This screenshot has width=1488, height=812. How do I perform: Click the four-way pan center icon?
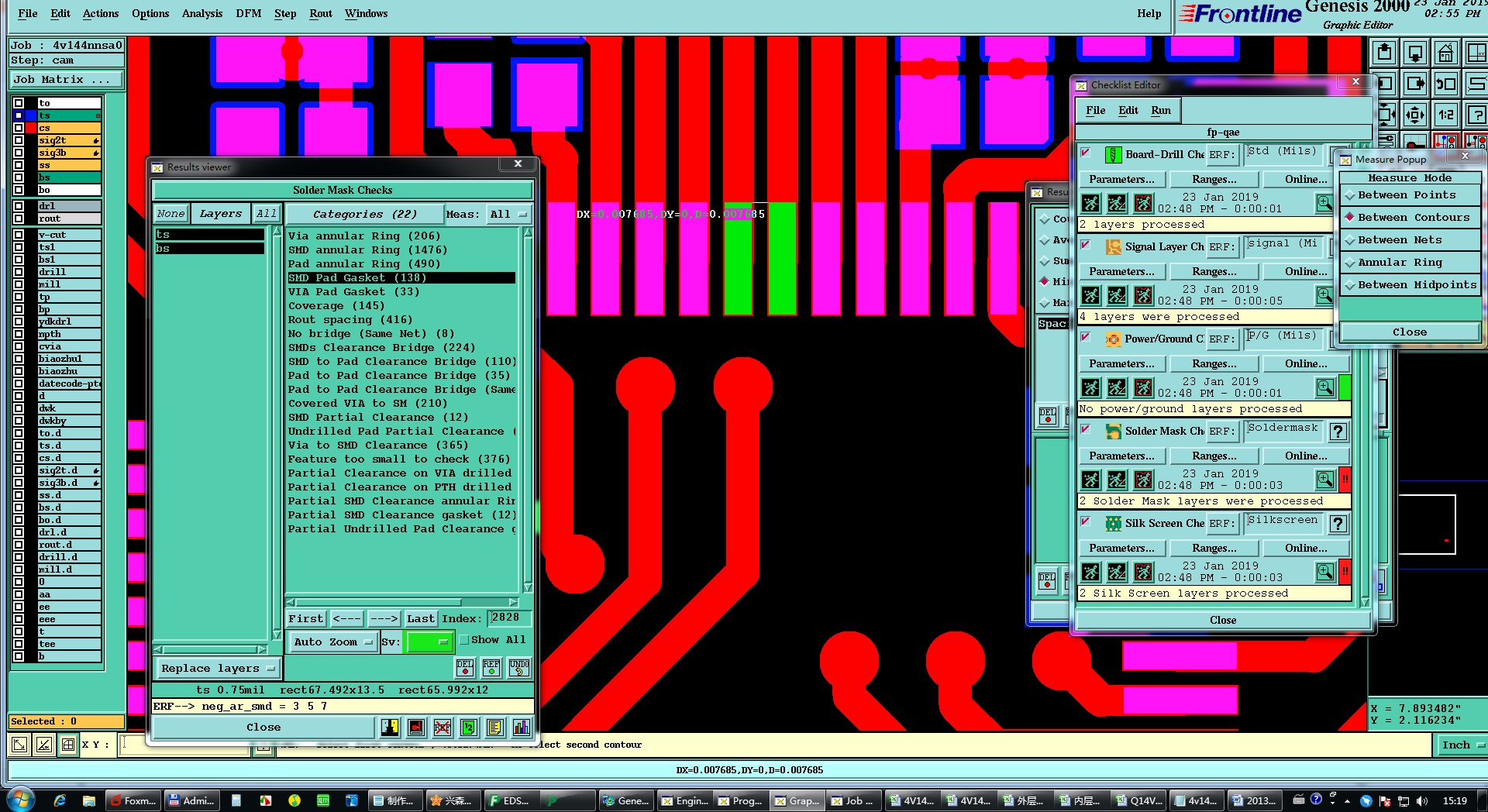[1415, 115]
